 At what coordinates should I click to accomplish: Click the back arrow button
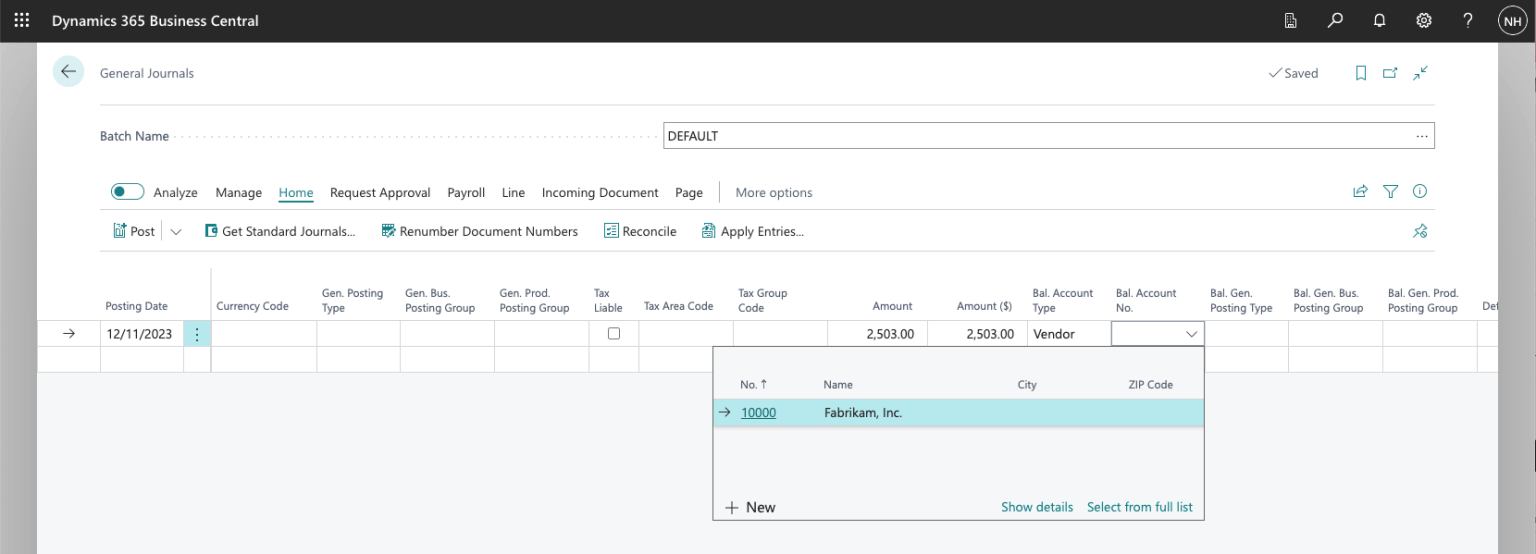(x=68, y=72)
